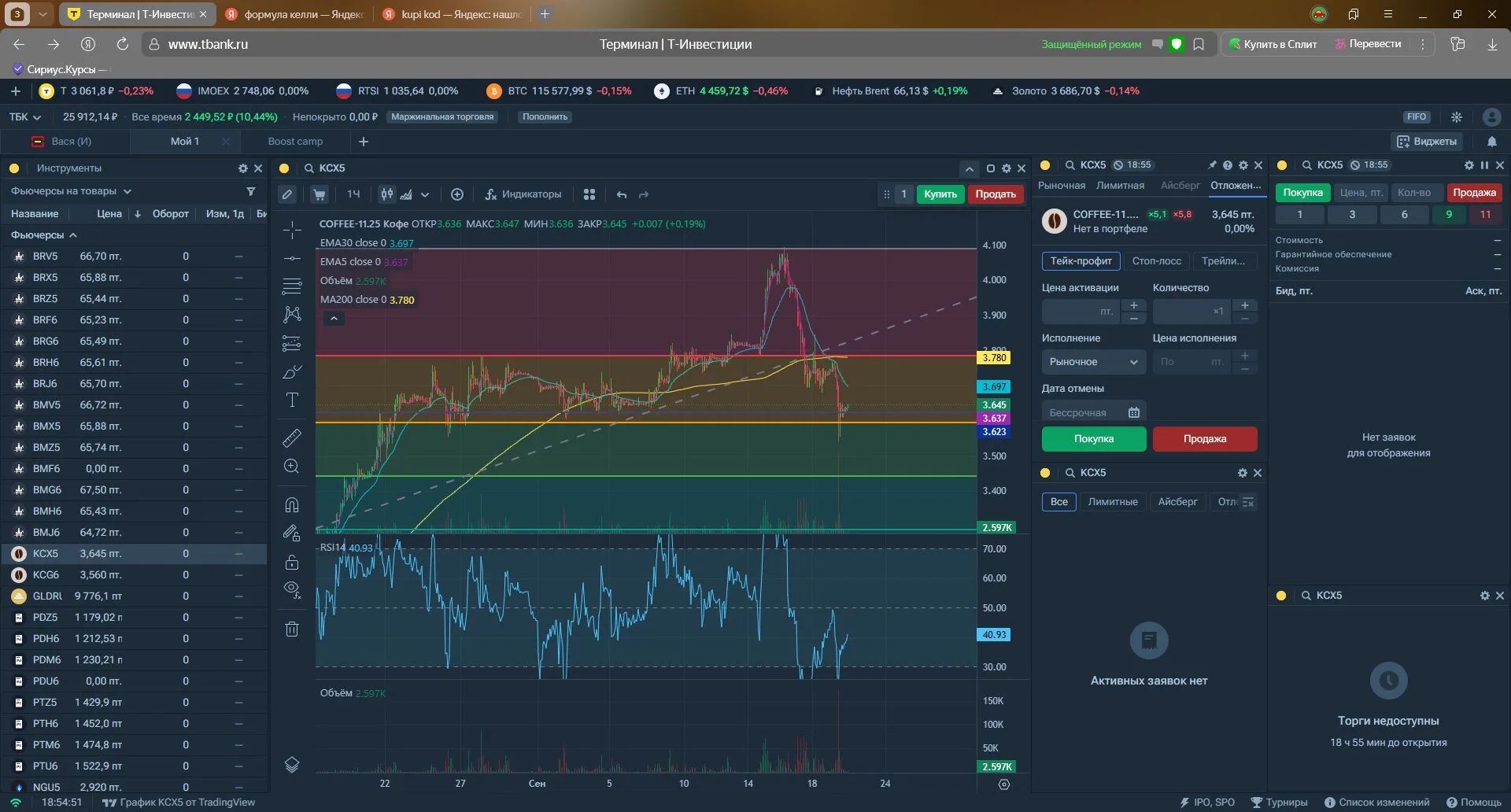Select the Стоп-лосс order type

coord(1157,261)
